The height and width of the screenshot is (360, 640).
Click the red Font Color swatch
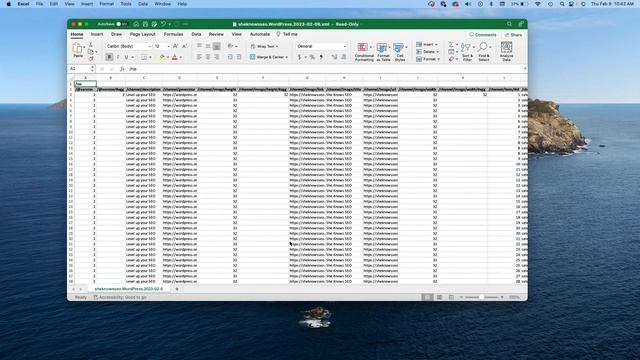pos(175,57)
